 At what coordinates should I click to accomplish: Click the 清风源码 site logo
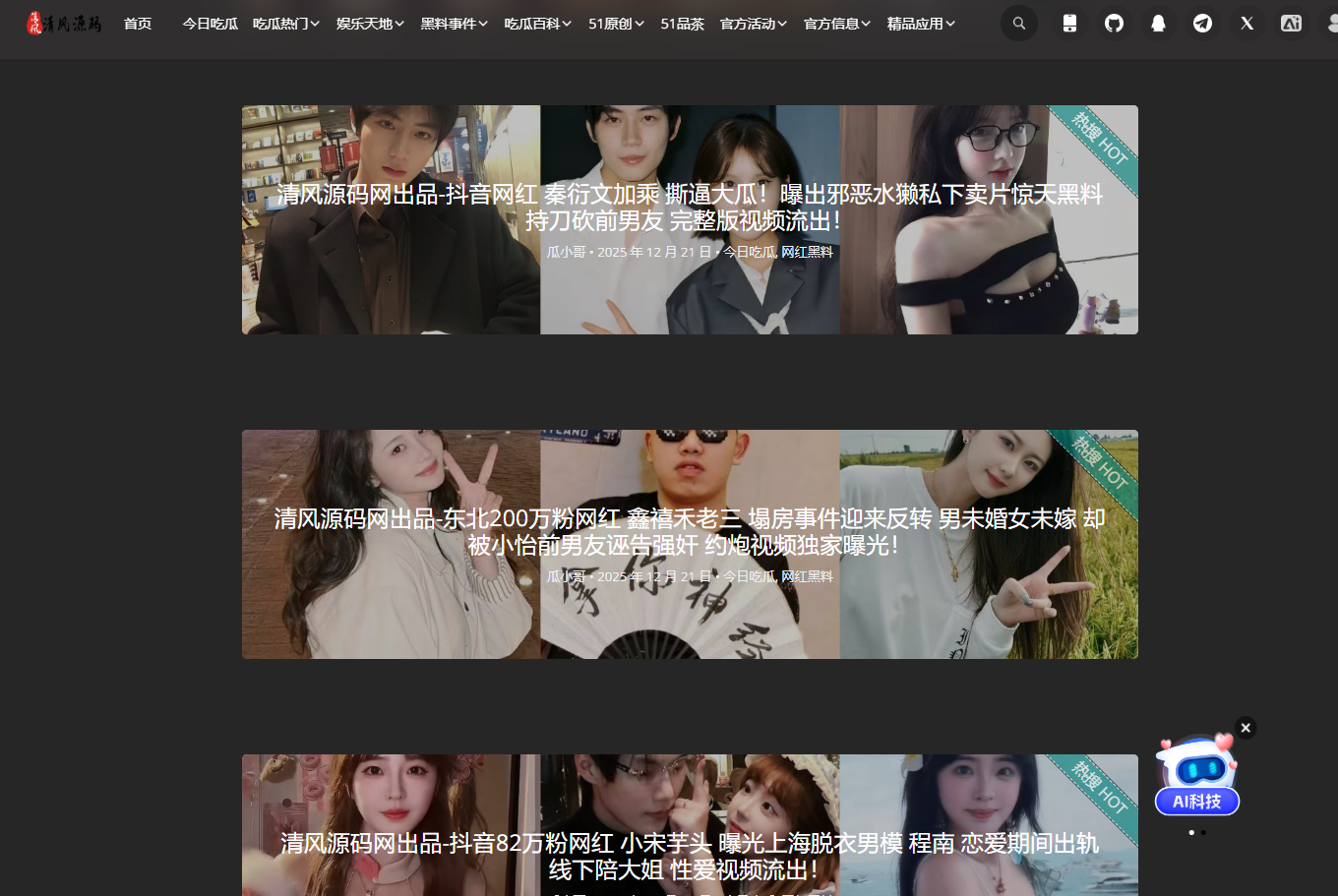click(64, 24)
